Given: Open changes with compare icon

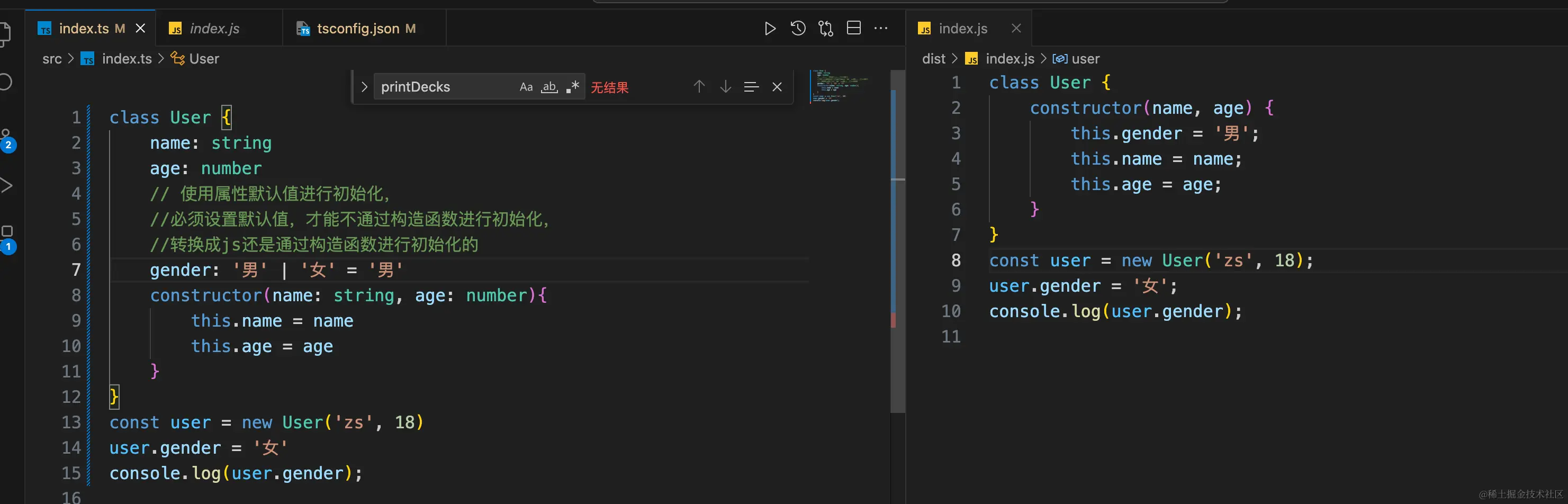Looking at the screenshot, I should click(x=826, y=29).
